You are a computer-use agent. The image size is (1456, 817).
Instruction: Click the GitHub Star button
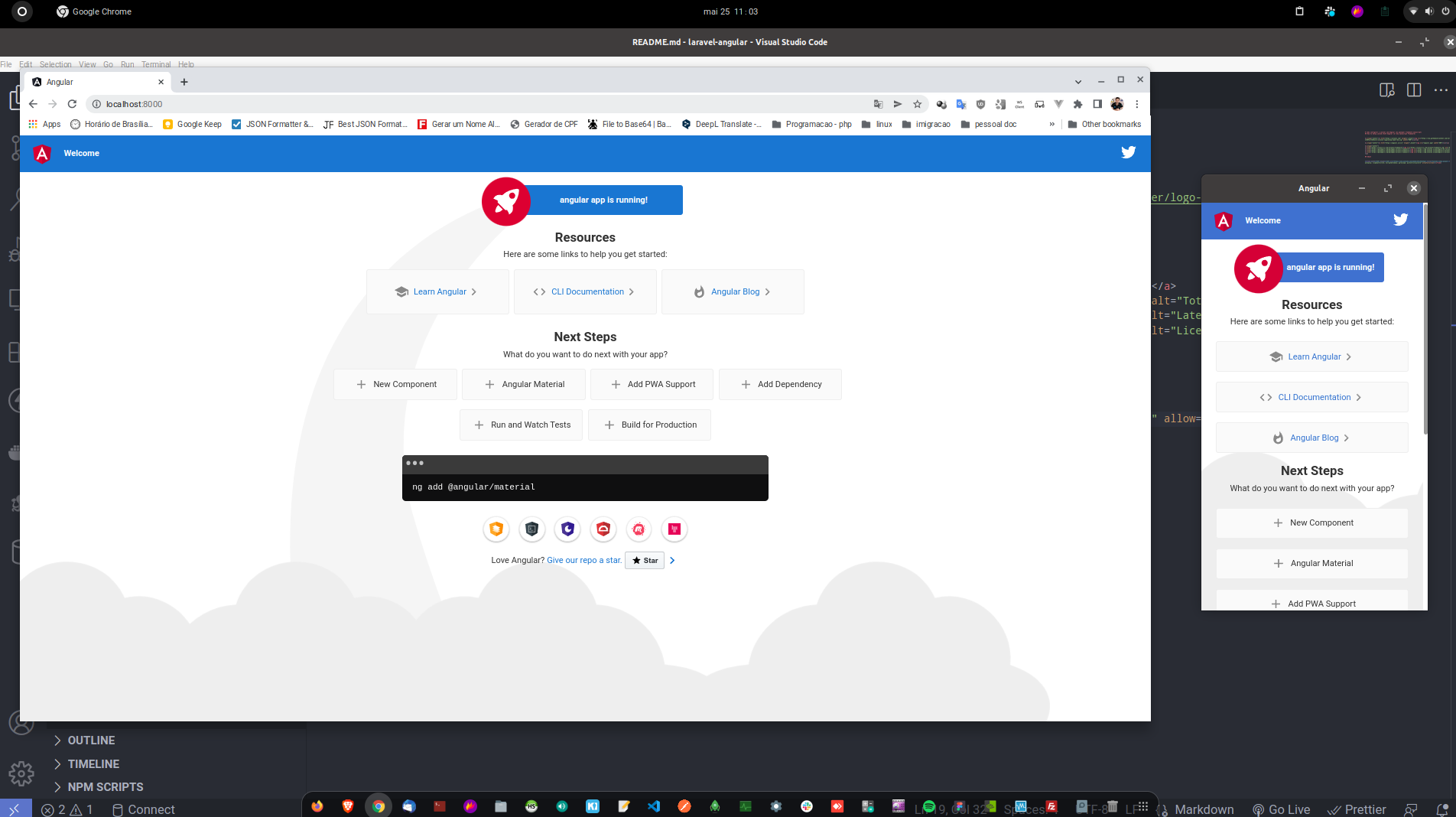pos(645,560)
